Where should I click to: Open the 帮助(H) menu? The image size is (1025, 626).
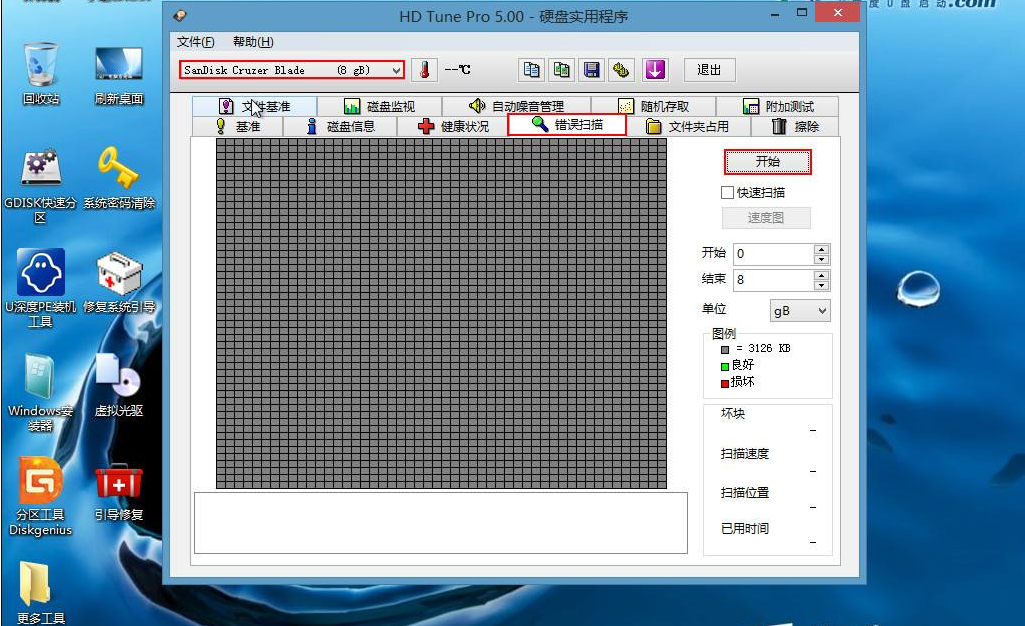[252, 42]
